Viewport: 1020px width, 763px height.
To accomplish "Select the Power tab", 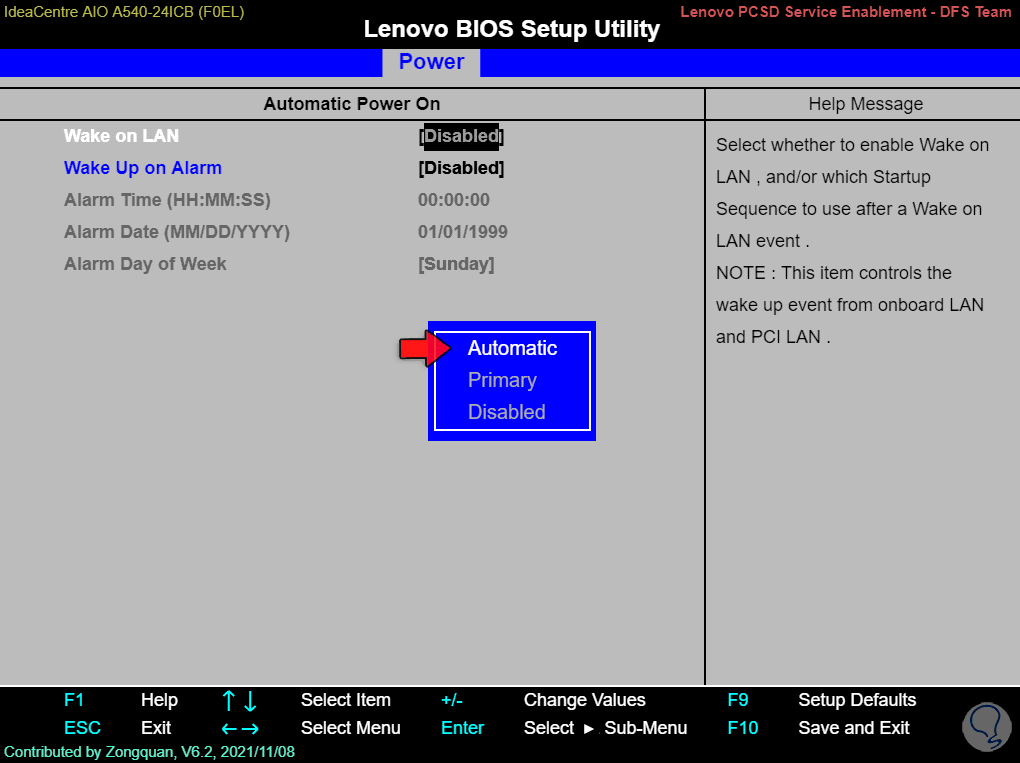I will 431,62.
